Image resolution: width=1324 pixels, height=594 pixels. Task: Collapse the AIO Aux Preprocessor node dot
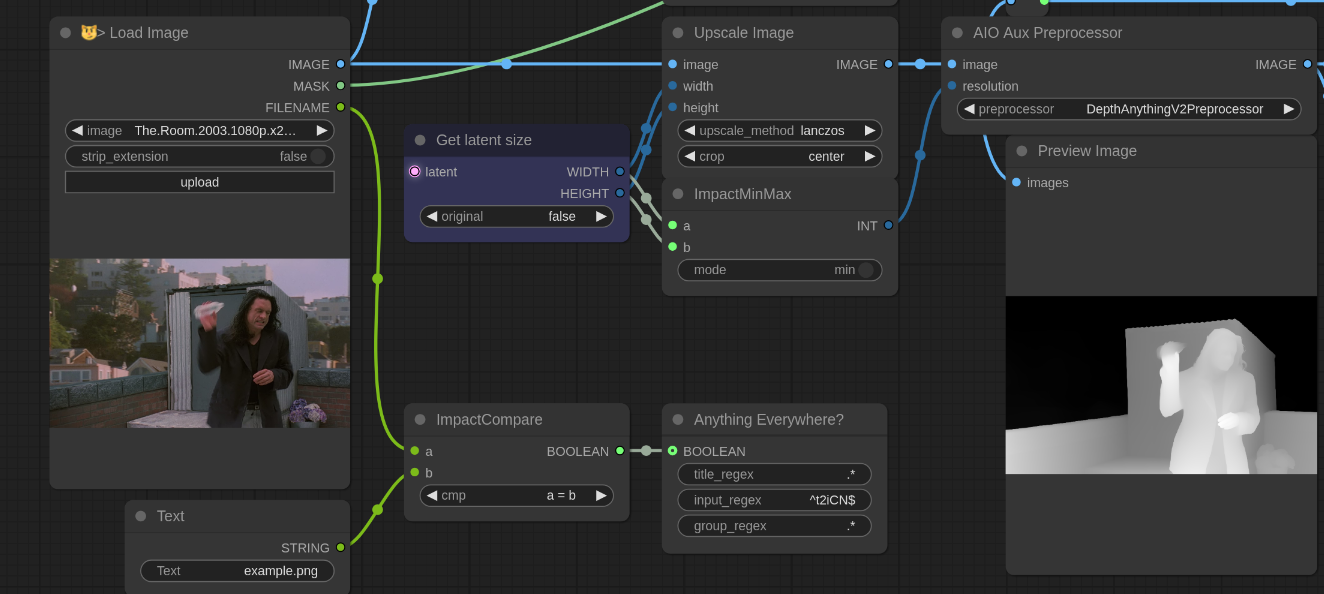[x=957, y=33]
